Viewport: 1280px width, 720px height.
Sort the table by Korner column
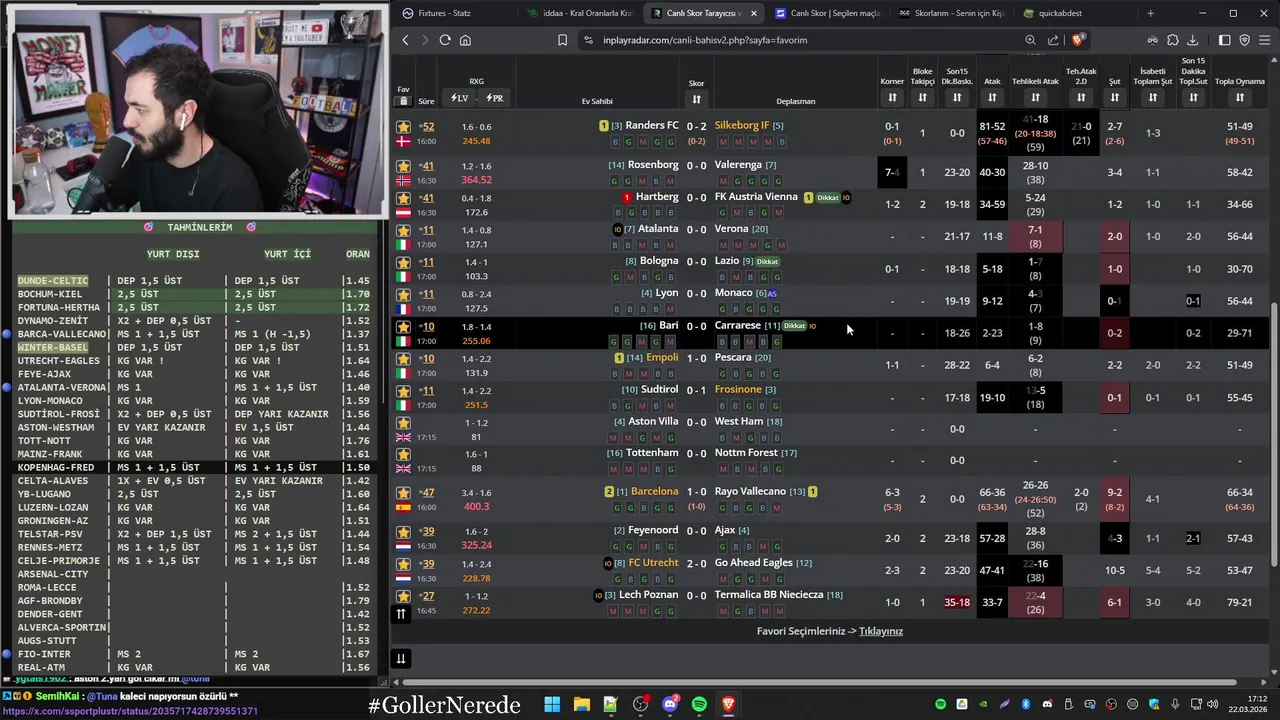(892, 97)
